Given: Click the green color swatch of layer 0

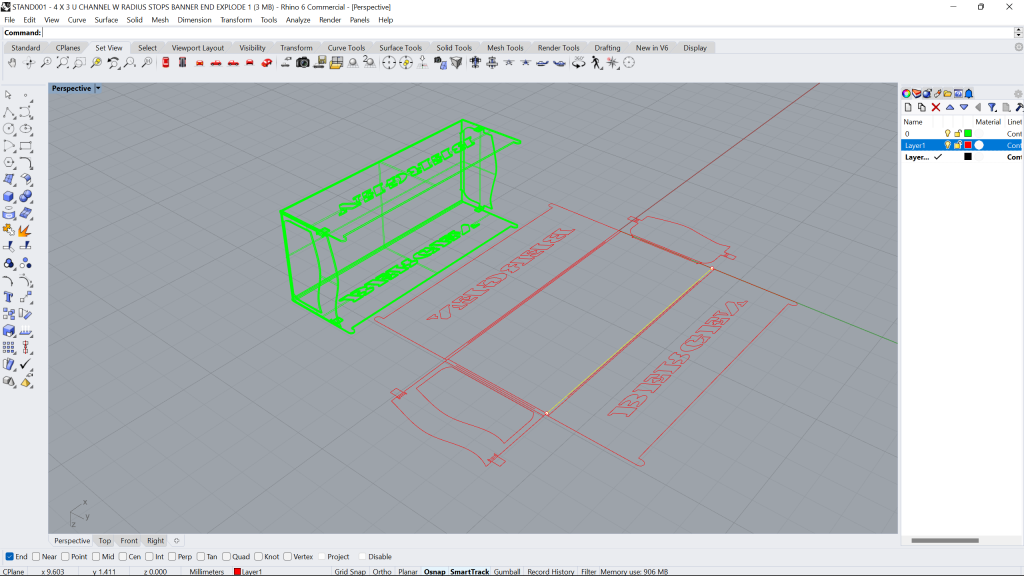Looking at the screenshot, I should click(968, 133).
